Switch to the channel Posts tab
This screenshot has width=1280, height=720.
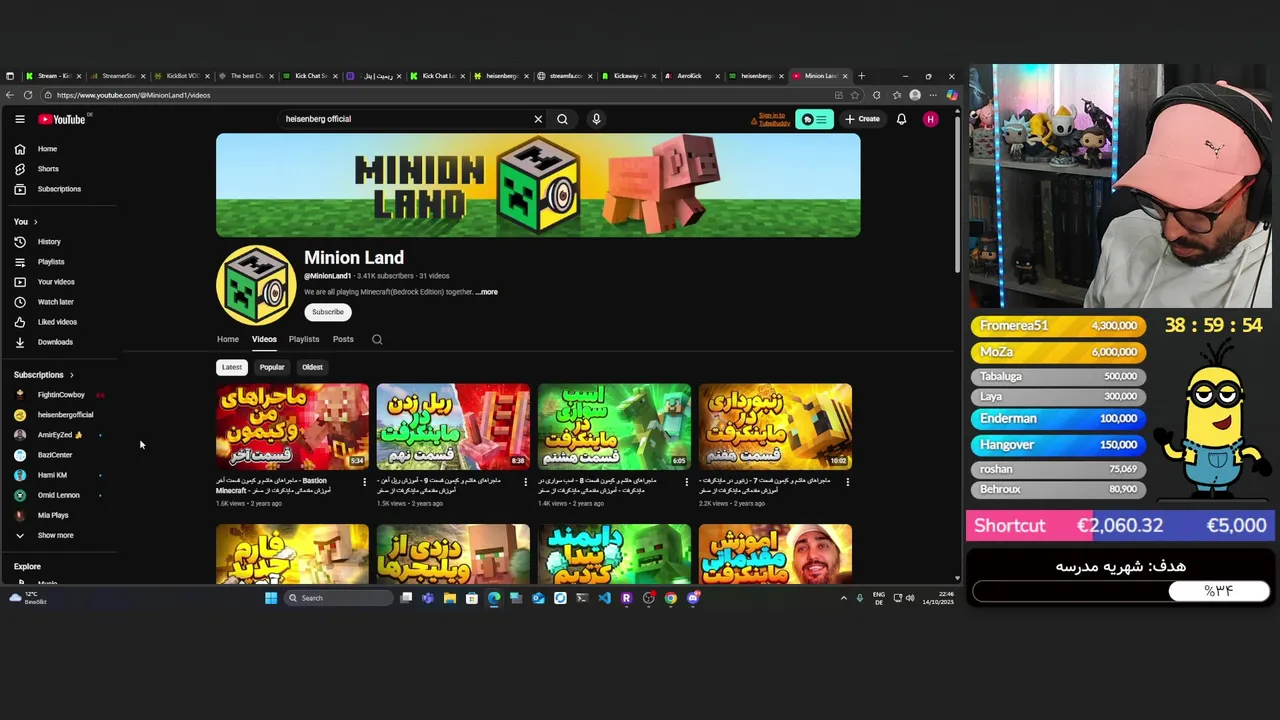pyautogui.click(x=343, y=339)
